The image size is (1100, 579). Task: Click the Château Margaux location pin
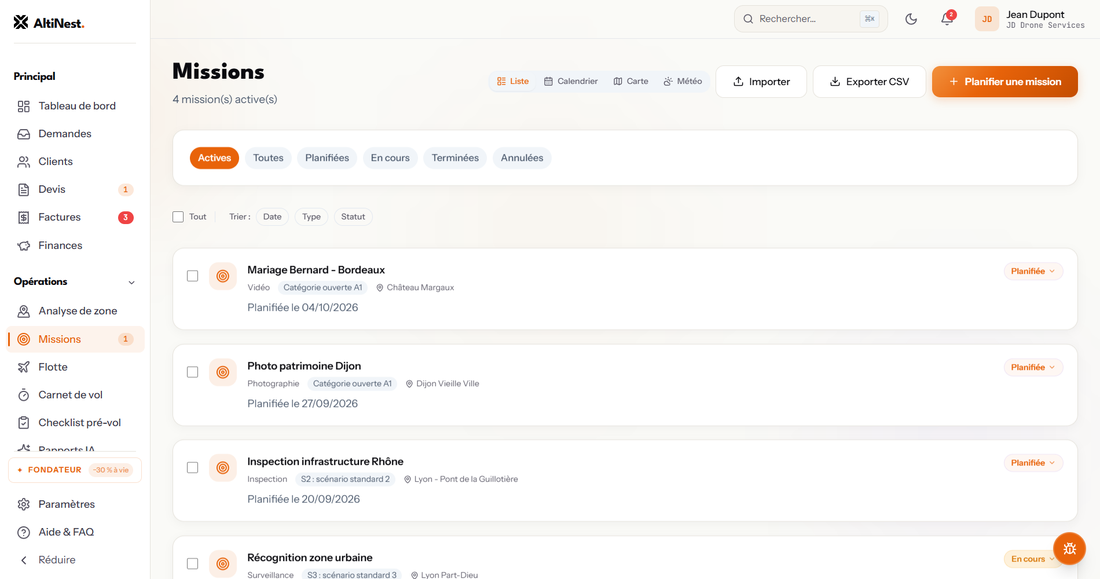point(380,288)
